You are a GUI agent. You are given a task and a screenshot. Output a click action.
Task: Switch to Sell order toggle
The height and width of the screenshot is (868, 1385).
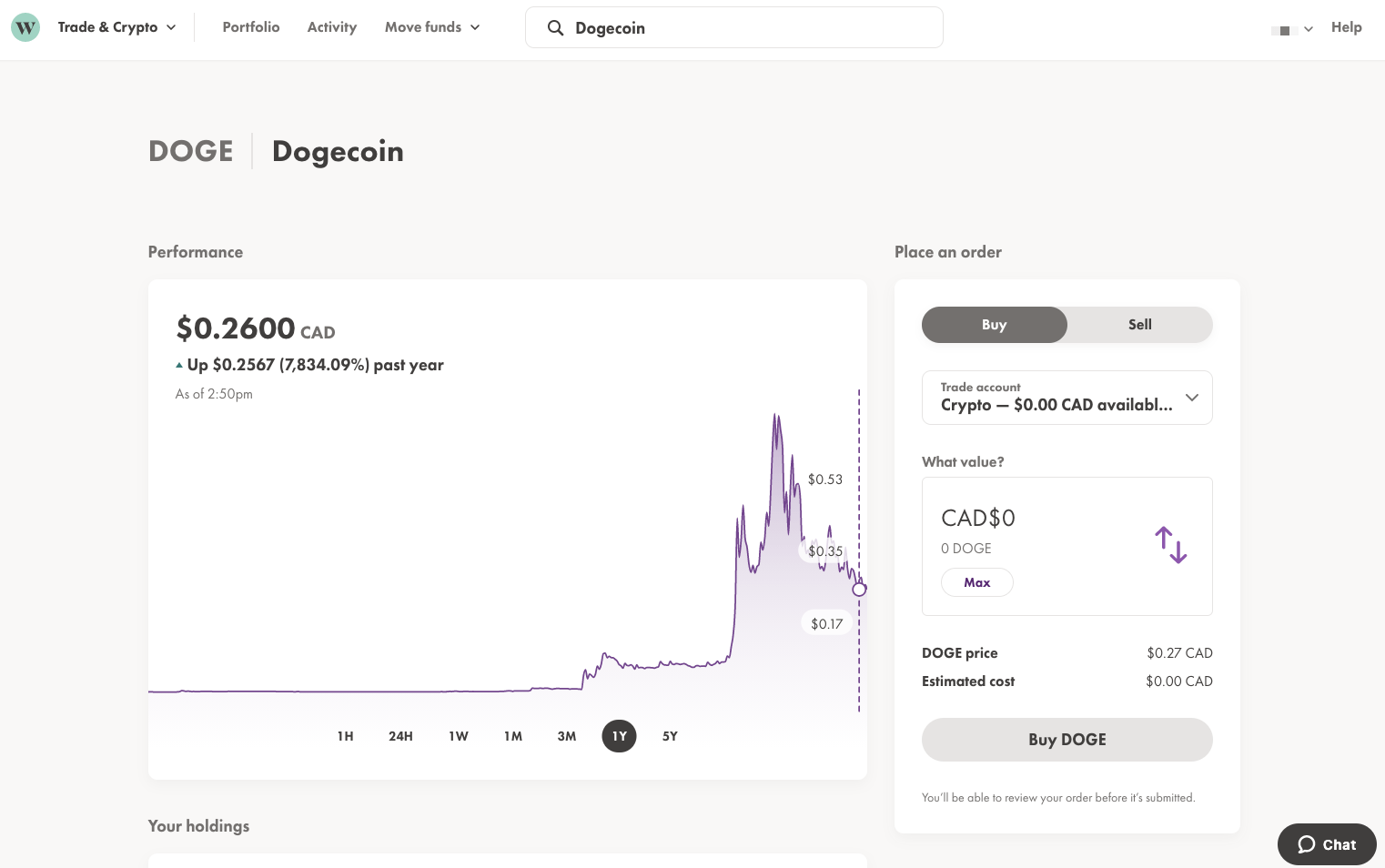(x=1140, y=325)
